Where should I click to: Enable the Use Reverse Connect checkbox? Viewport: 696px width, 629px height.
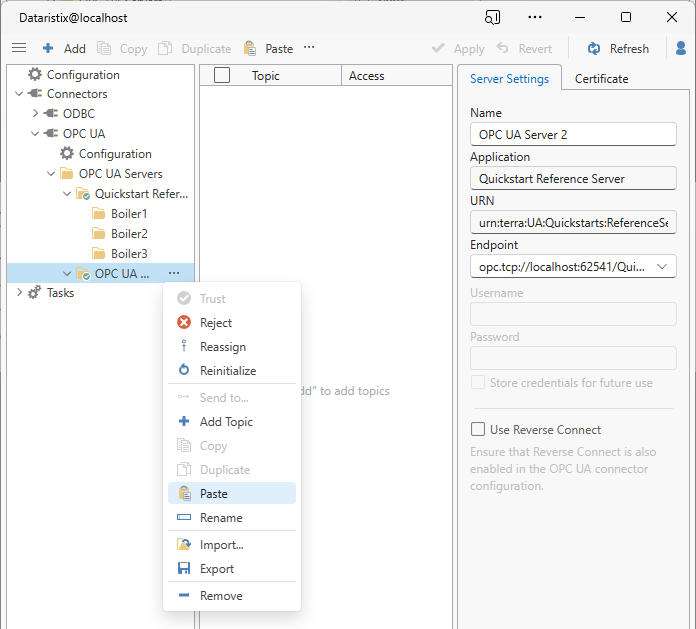tap(478, 430)
